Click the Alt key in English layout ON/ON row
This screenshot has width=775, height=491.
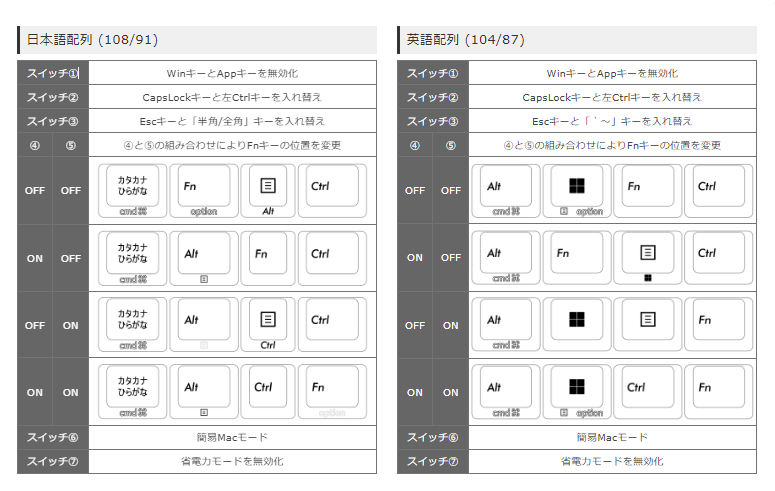point(506,392)
